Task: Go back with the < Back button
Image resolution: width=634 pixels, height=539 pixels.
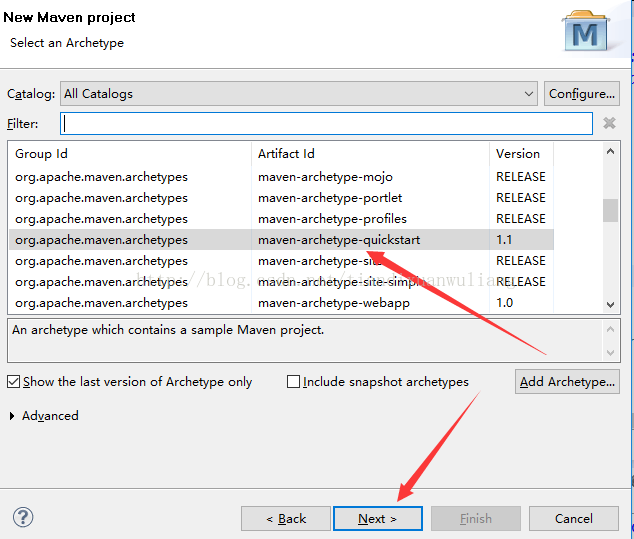Action: click(x=286, y=518)
